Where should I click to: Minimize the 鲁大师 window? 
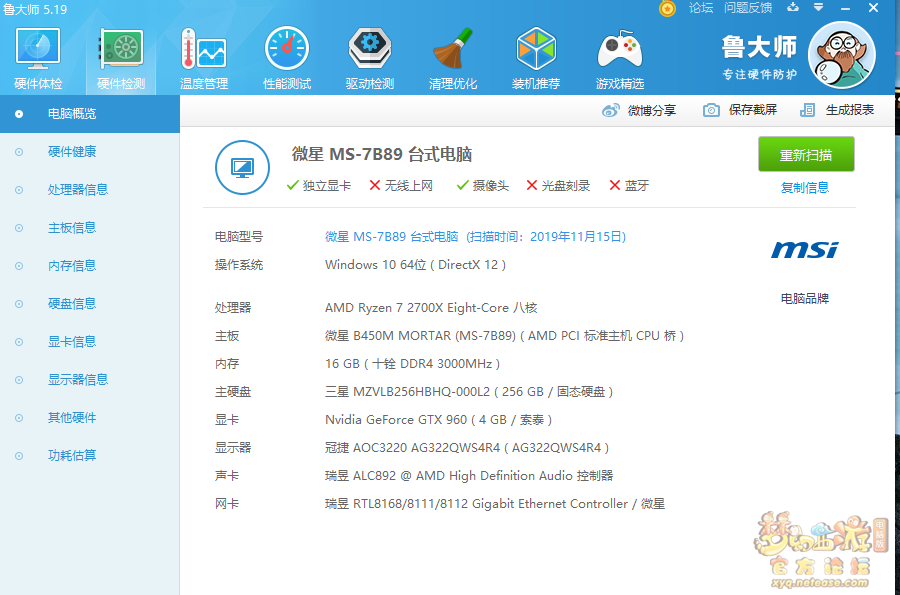845,8
